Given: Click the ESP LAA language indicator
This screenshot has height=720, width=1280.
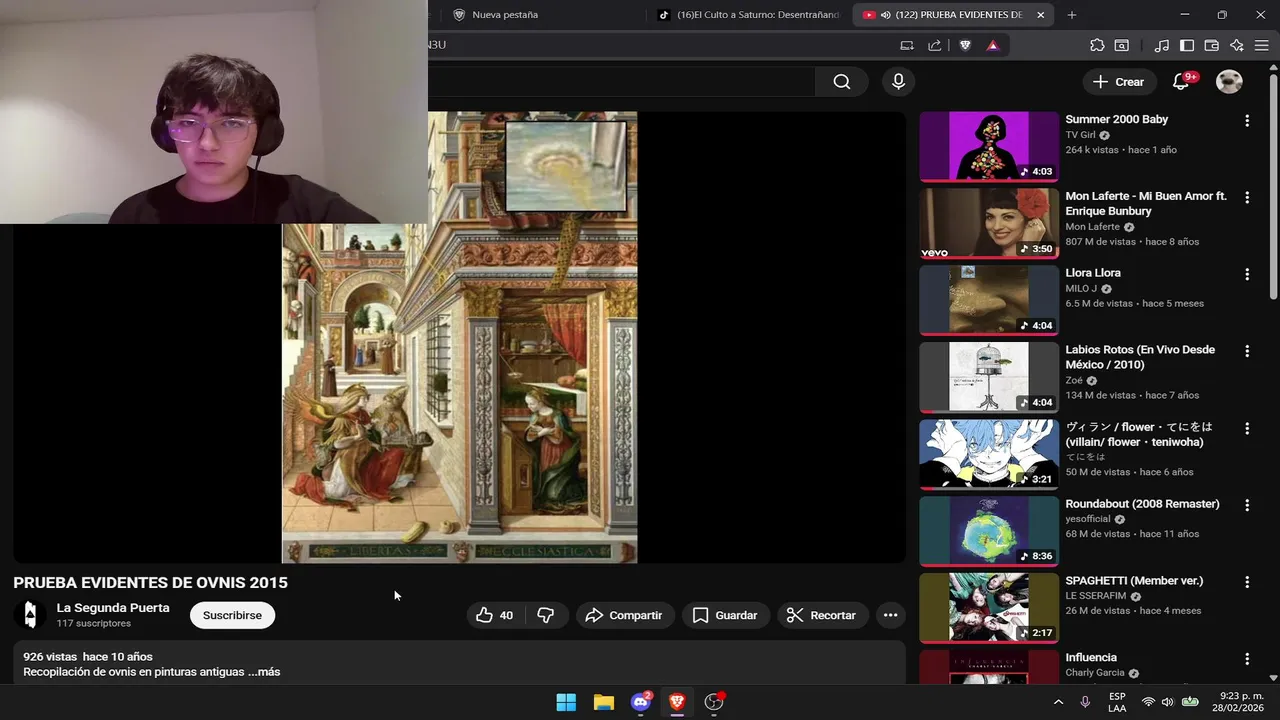Looking at the screenshot, I should click(1117, 702).
